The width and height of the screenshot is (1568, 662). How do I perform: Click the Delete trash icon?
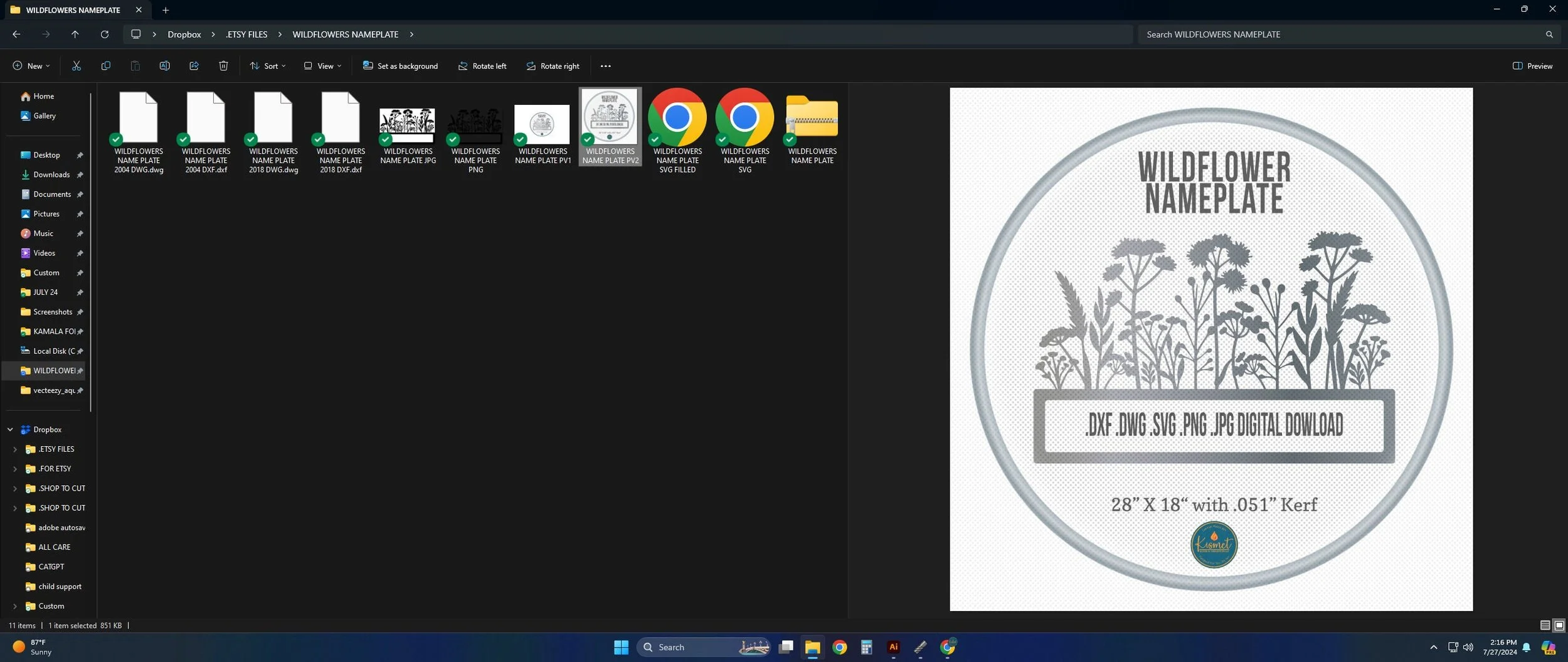coord(223,66)
